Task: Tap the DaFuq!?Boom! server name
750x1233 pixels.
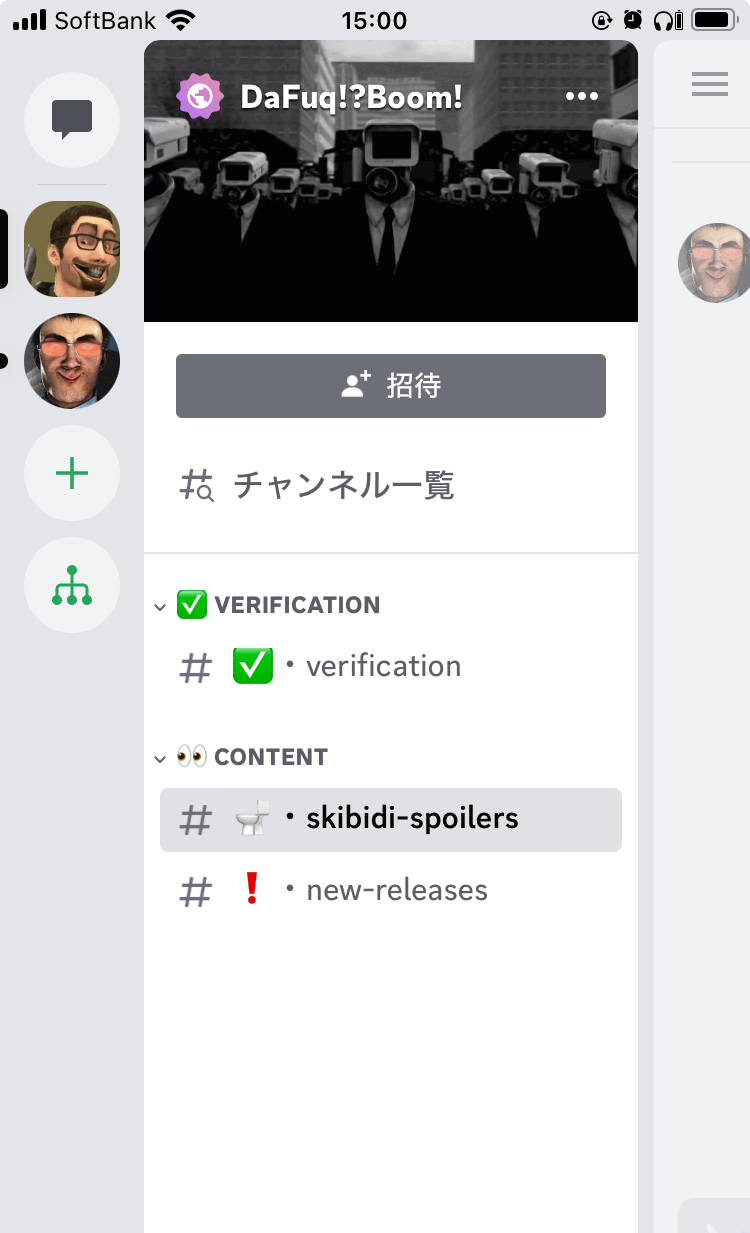Action: click(x=351, y=97)
